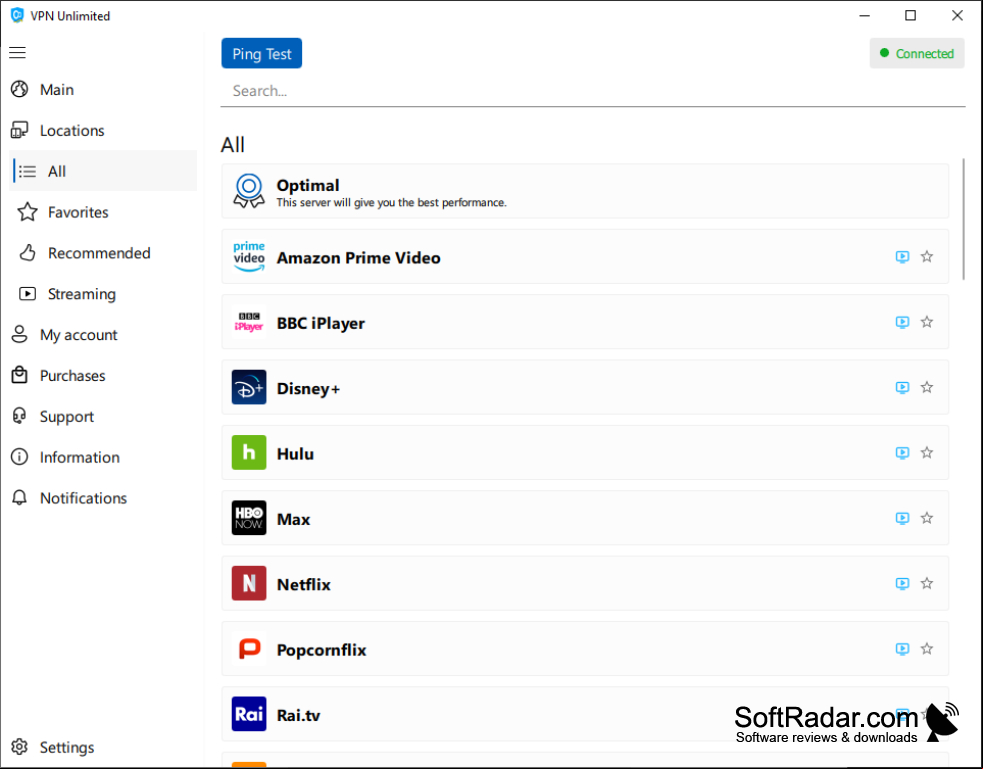Show Favorites servers list
Viewport: 983px width, 769px height.
(x=103, y=212)
